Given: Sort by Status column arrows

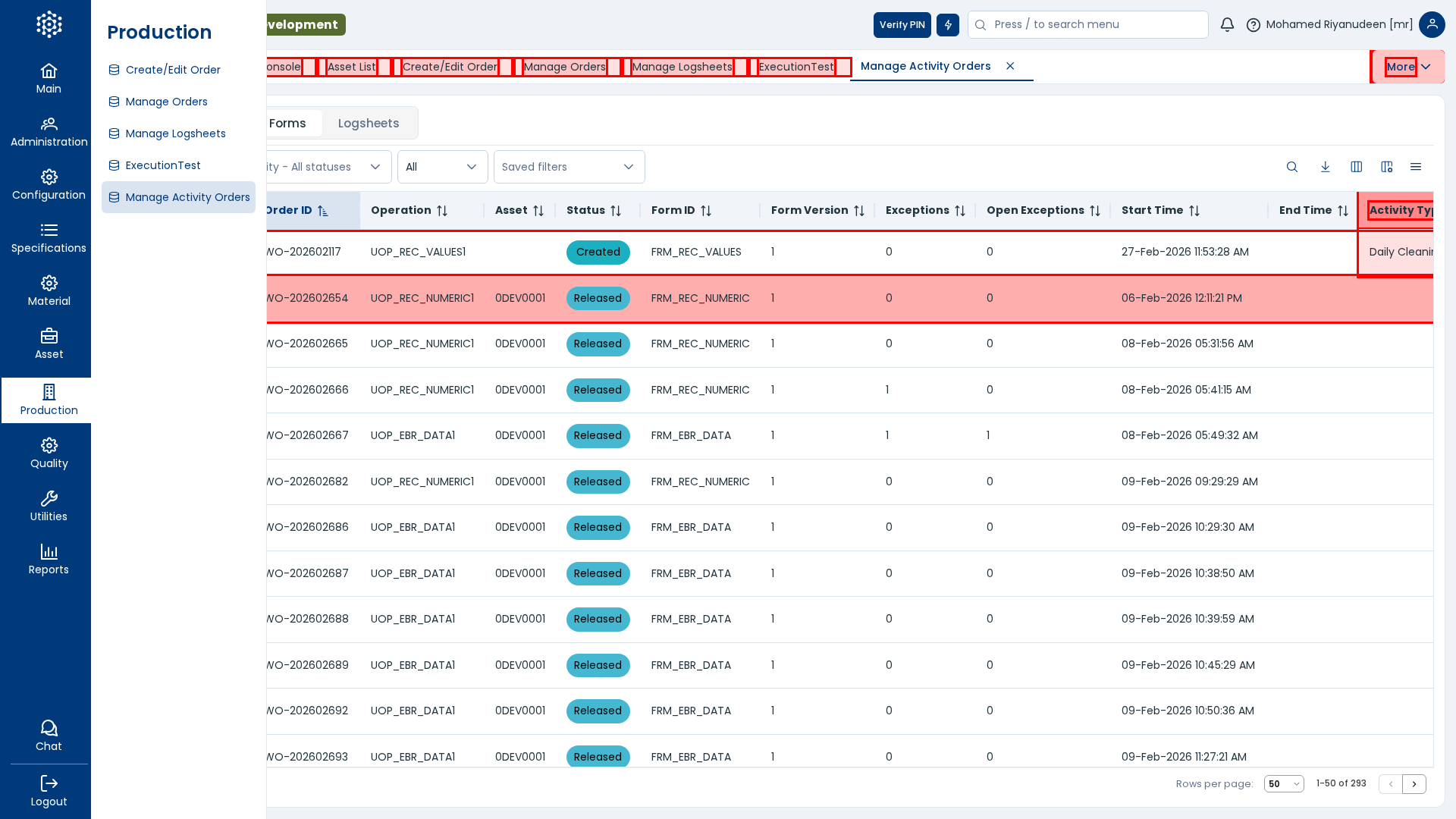Looking at the screenshot, I should (x=616, y=211).
